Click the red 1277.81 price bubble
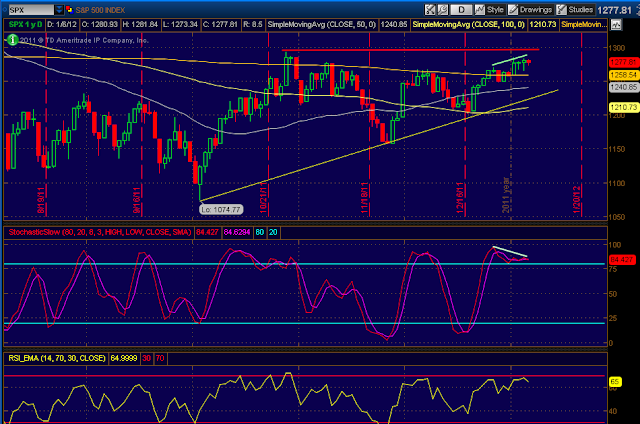The height and width of the screenshot is (424, 640). point(623,62)
